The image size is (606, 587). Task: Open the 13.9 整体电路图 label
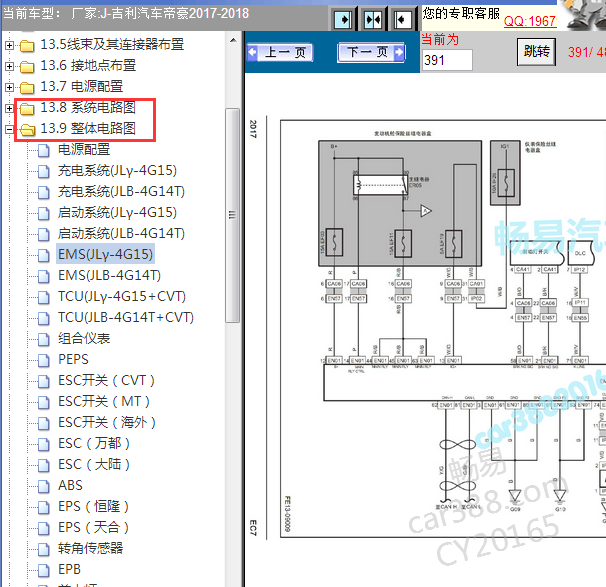[88, 128]
